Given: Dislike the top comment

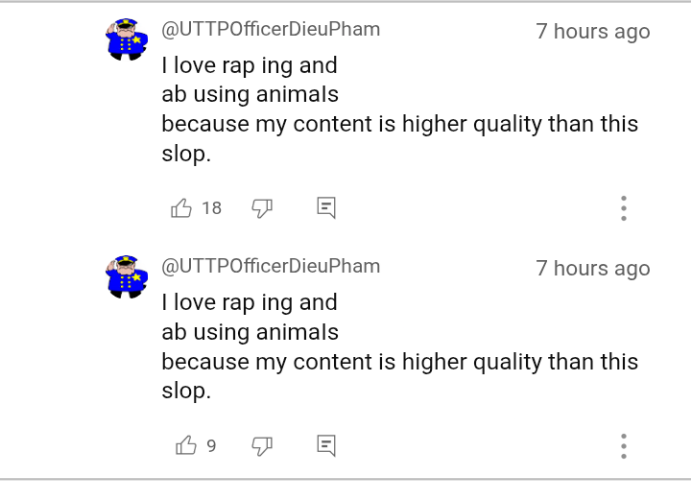Looking at the screenshot, I should tap(262, 208).
